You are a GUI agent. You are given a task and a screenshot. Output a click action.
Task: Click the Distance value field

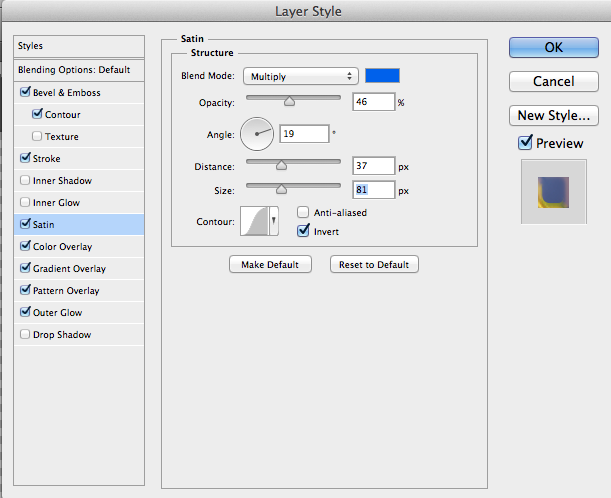[x=374, y=166]
